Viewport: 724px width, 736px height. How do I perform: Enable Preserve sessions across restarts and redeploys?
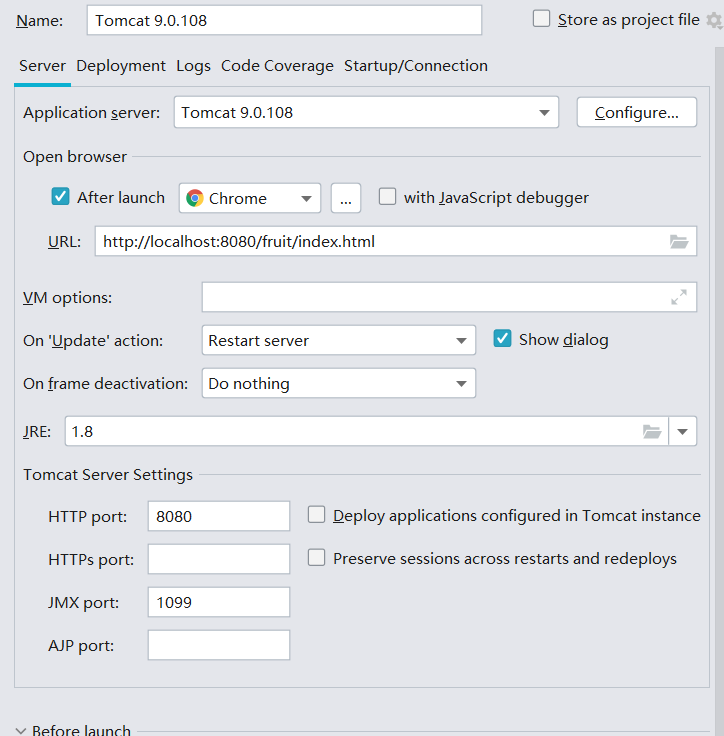pyautogui.click(x=317, y=558)
